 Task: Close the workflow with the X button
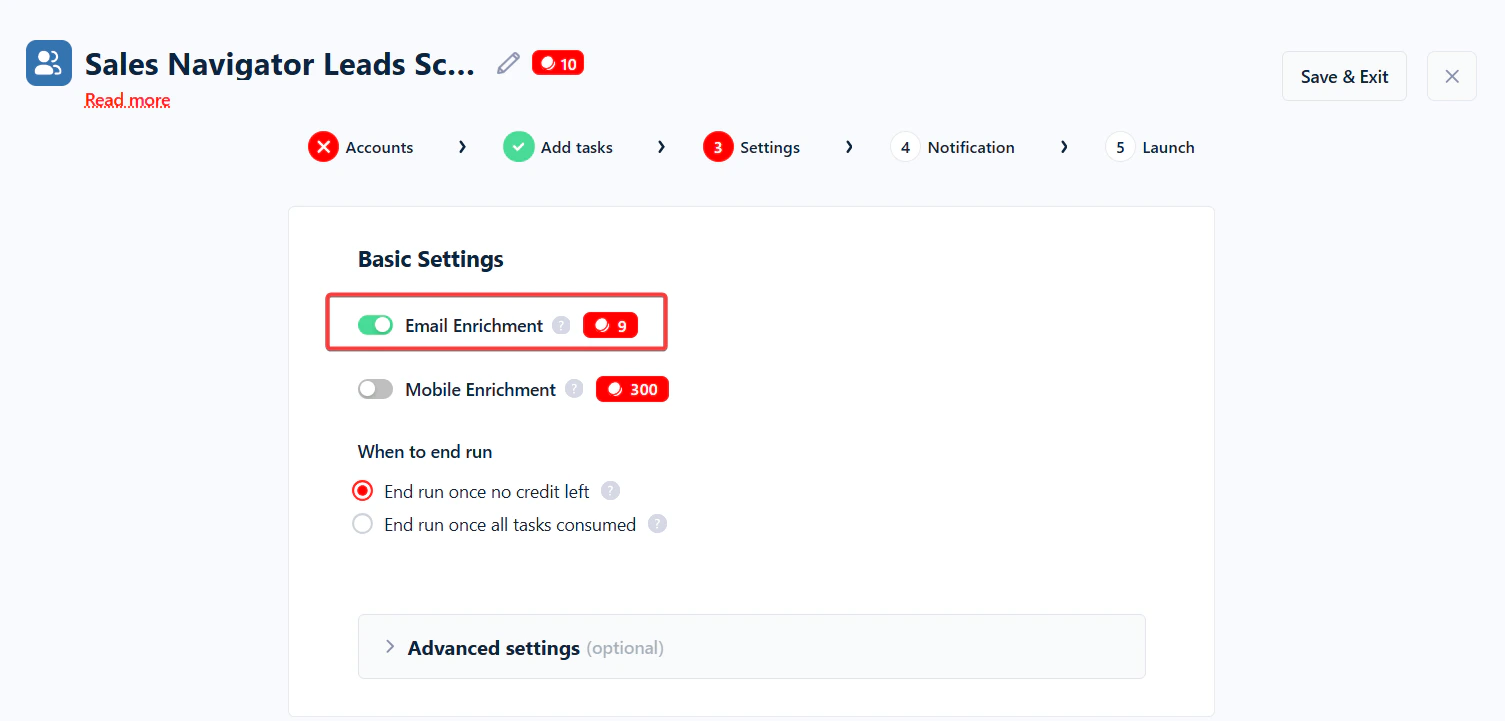pyautogui.click(x=1452, y=76)
